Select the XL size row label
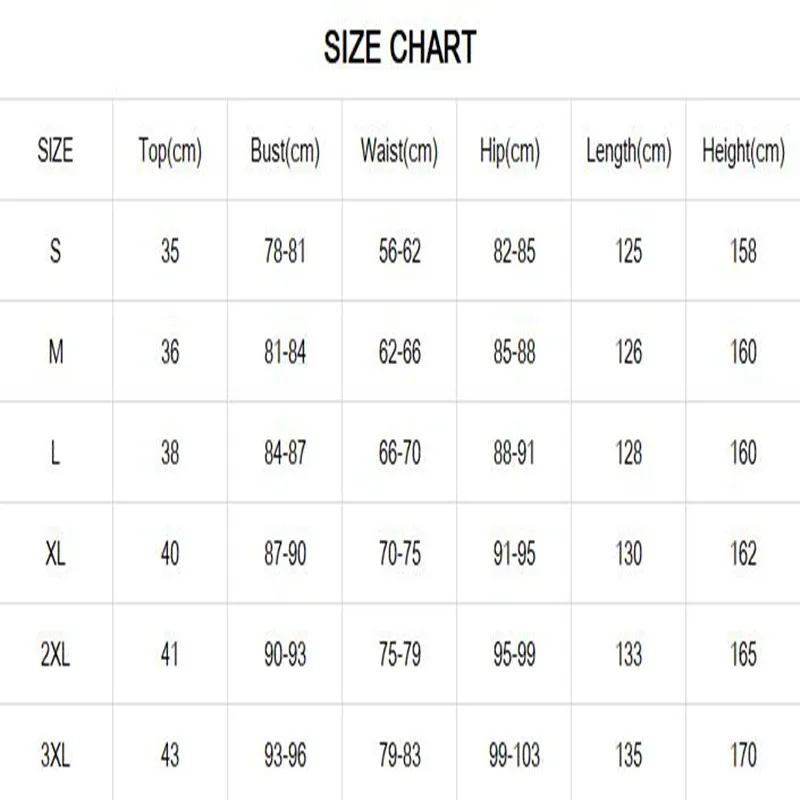 tap(55, 553)
